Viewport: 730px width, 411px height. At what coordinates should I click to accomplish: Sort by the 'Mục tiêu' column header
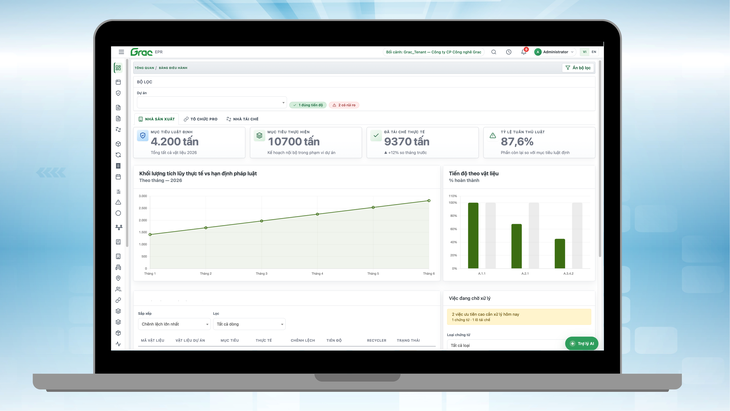coord(230,341)
